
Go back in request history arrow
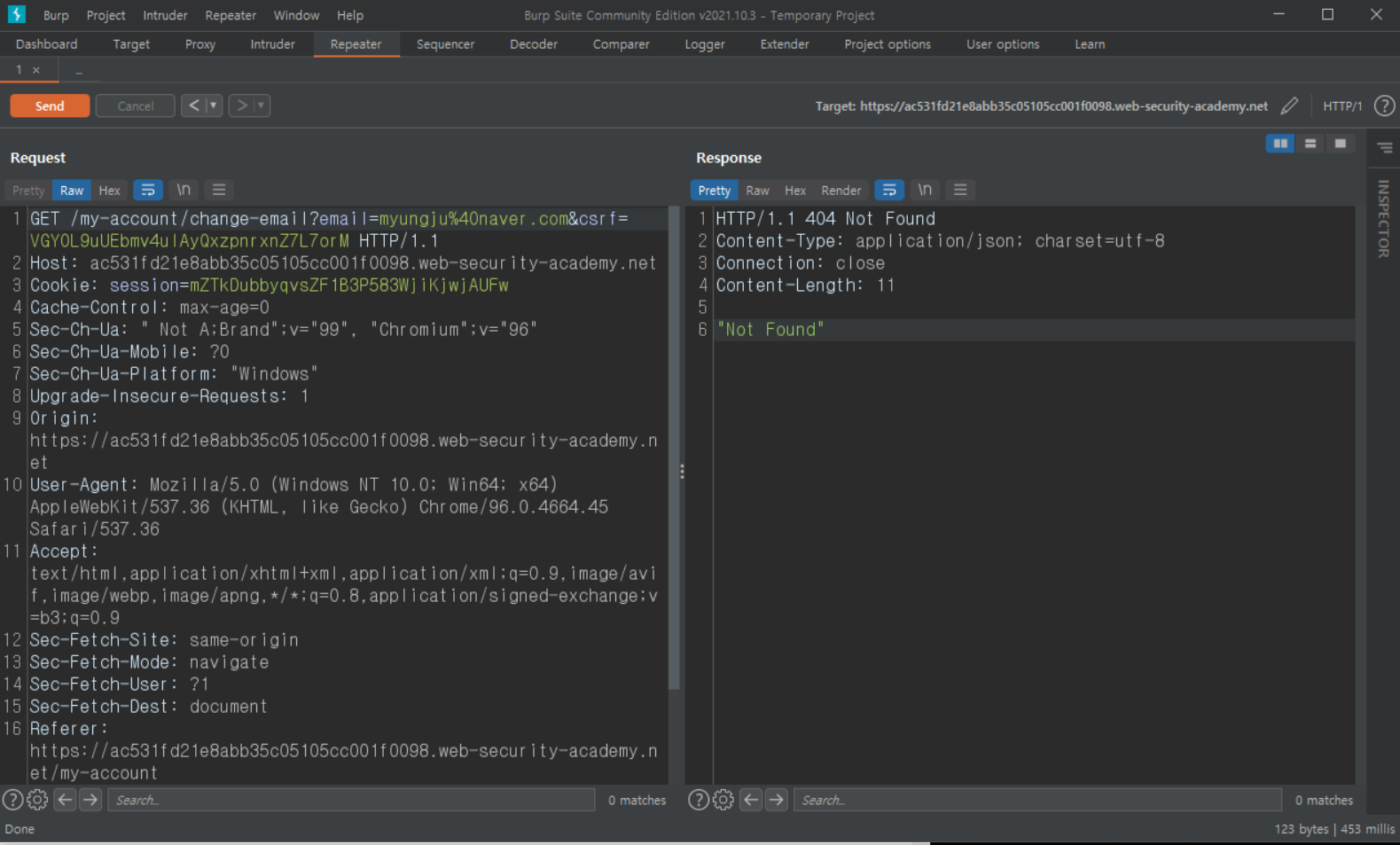[194, 106]
